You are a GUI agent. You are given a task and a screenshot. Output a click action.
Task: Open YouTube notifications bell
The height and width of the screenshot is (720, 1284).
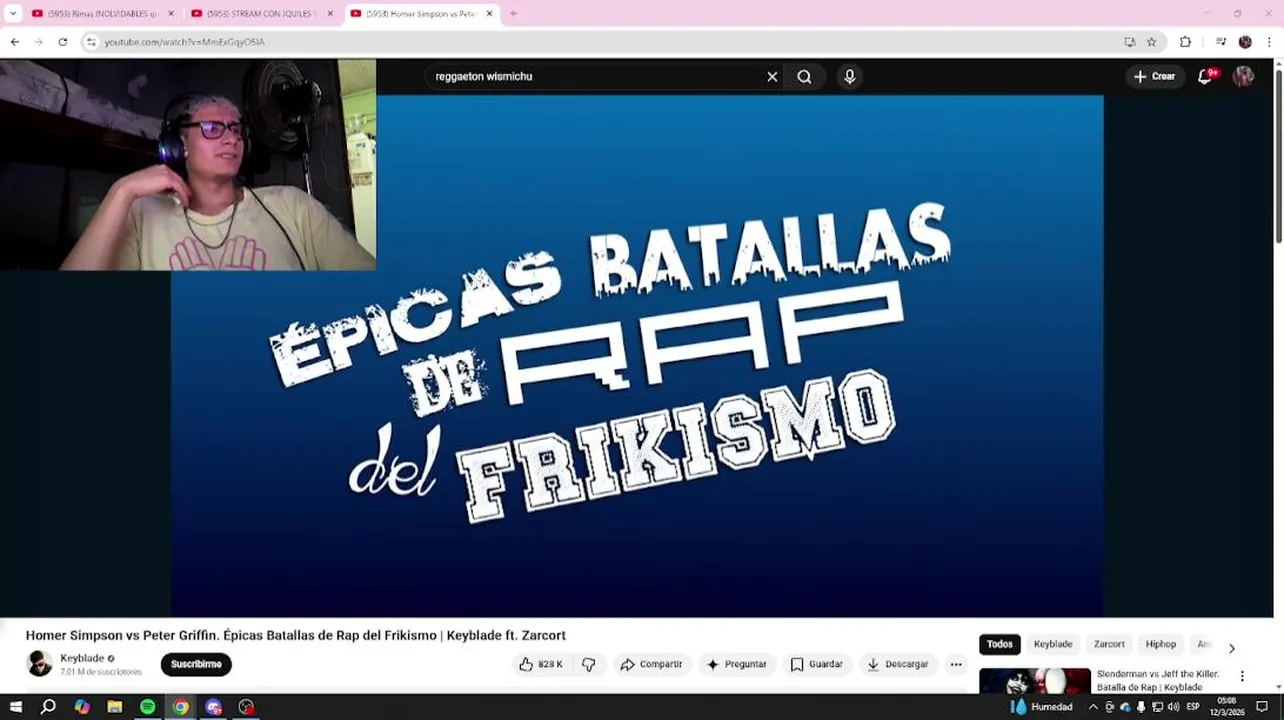1205,77
